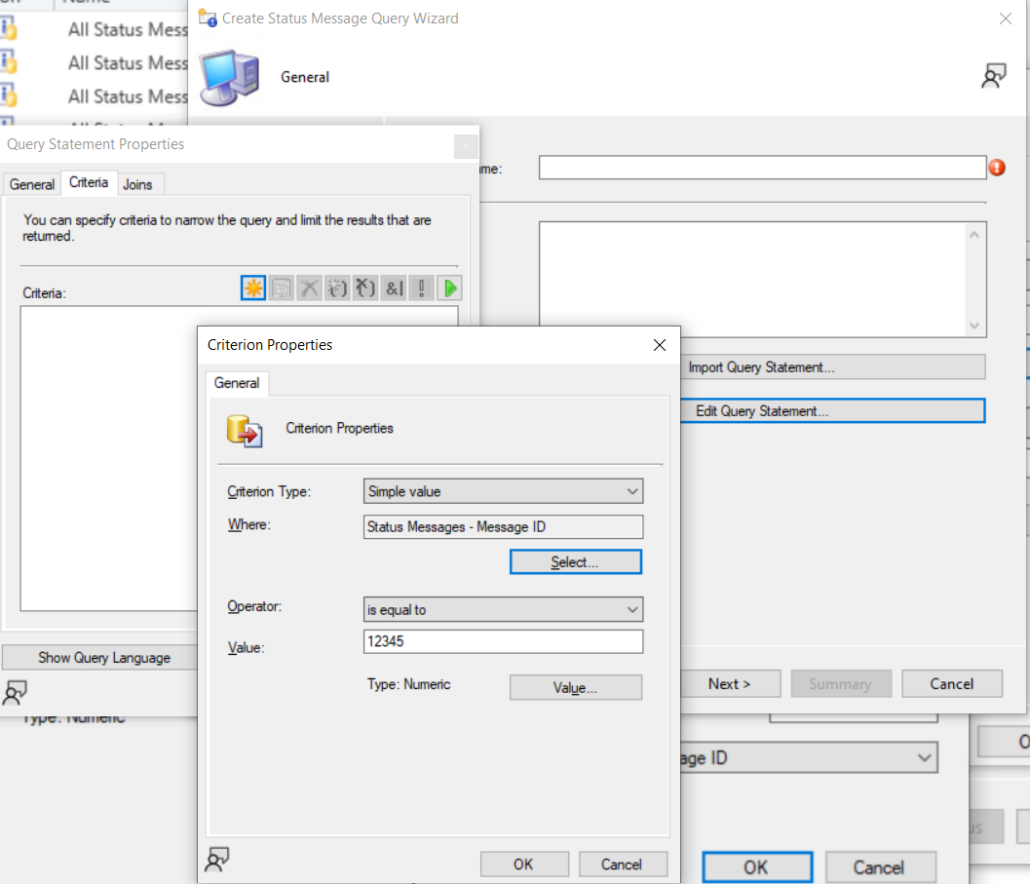
Task: Click the criterion Properties toolbar icon
Action: (x=281, y=288)
